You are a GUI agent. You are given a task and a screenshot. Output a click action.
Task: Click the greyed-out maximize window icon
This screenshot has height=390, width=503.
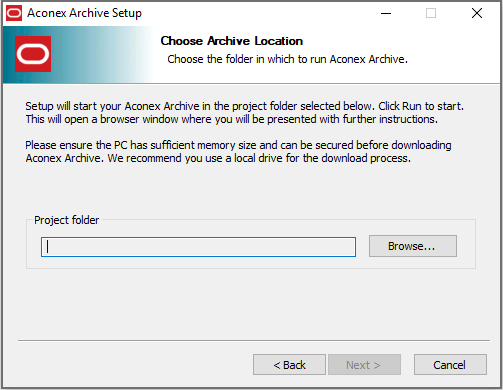[x=431, y=13]
